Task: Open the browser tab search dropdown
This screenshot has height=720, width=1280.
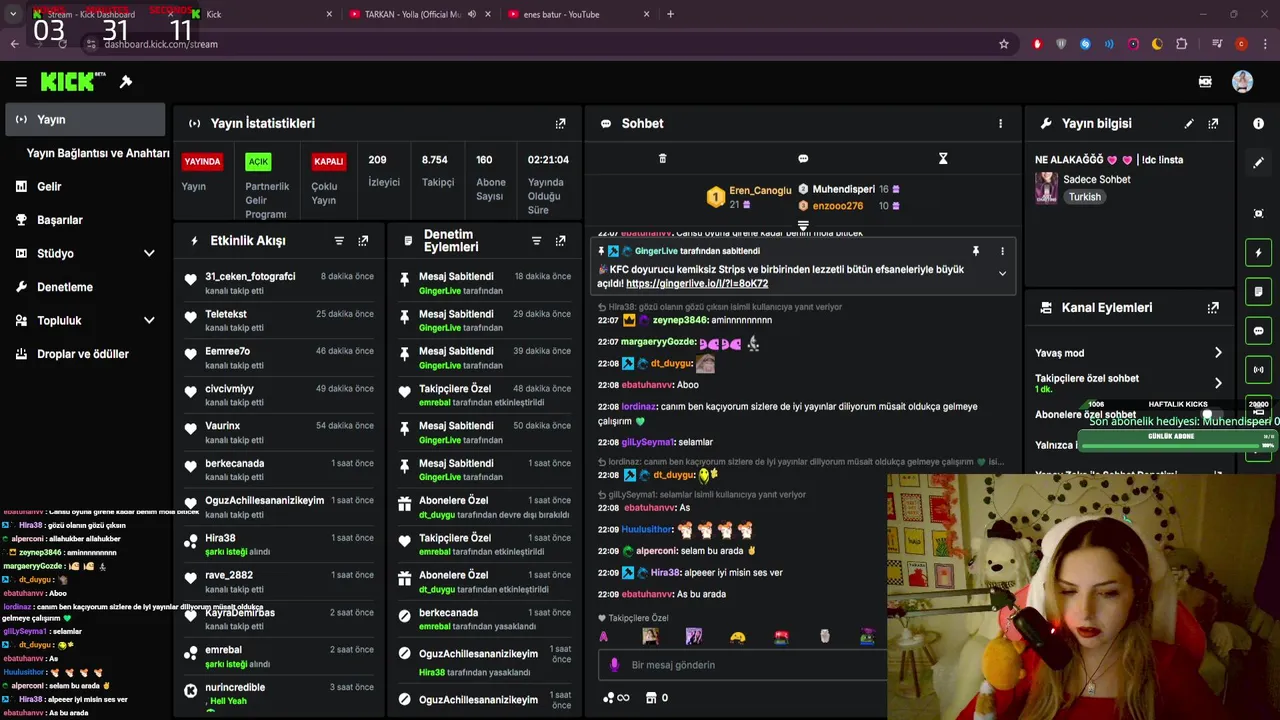Action: tap(13, 14)
